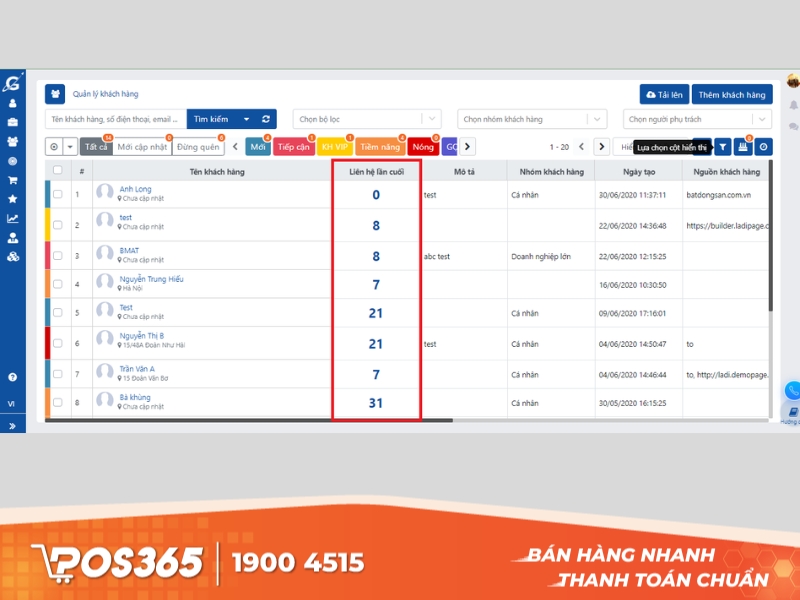The width and height of the screenshot is (800, 600).
Task: Switch to the Mới cập nhật tab
Action: pyautogui.click(x=142, y=147)
